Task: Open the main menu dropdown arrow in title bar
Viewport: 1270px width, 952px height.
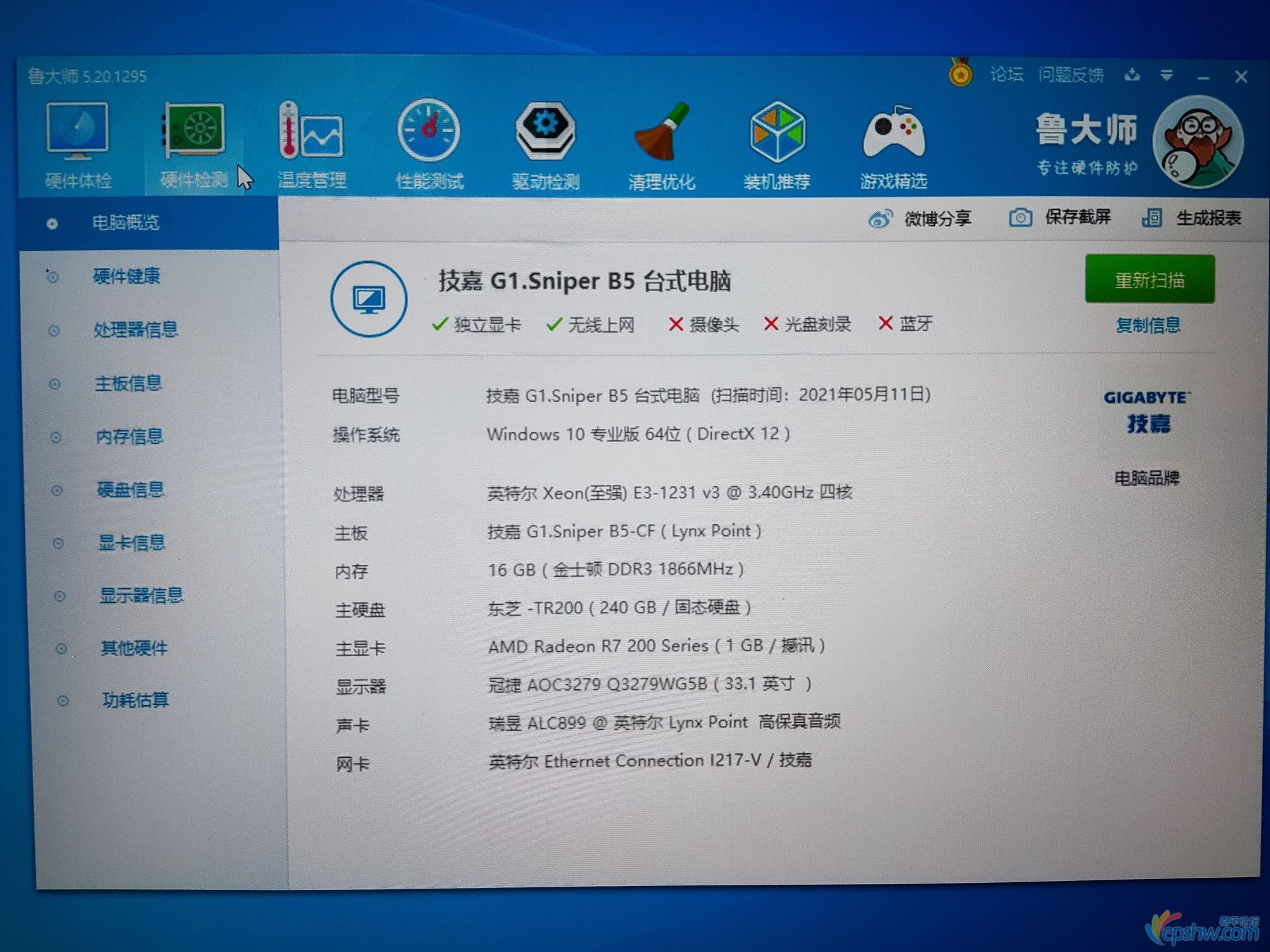Action: point(1166,76)
